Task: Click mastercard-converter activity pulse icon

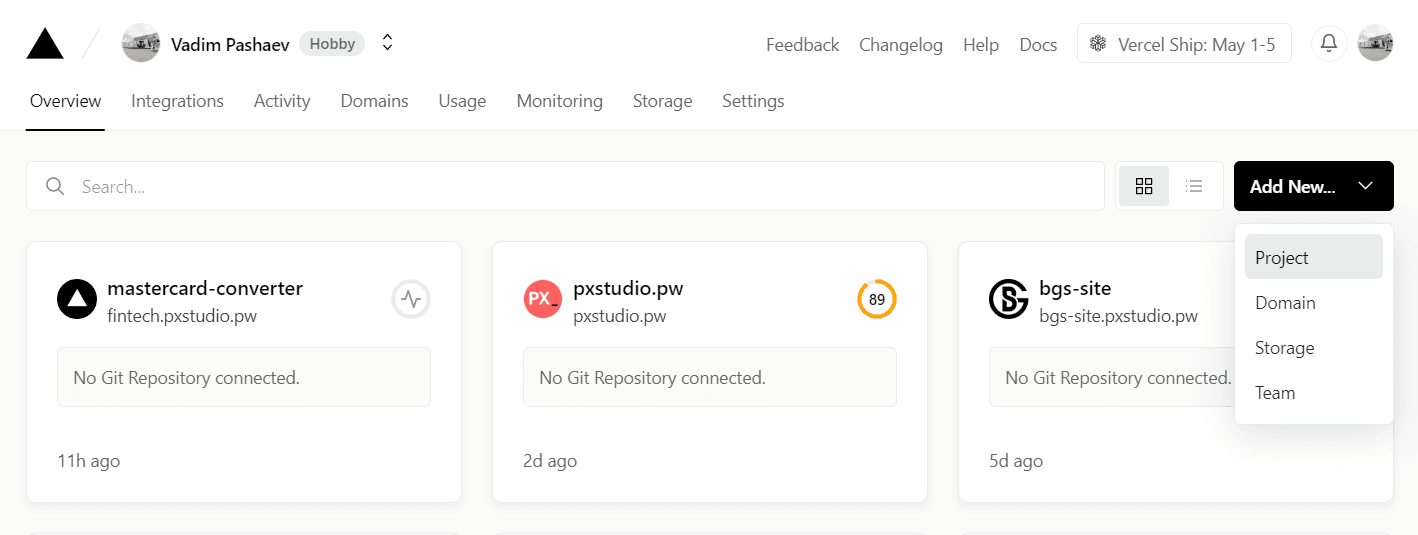Action: point(411,299)
